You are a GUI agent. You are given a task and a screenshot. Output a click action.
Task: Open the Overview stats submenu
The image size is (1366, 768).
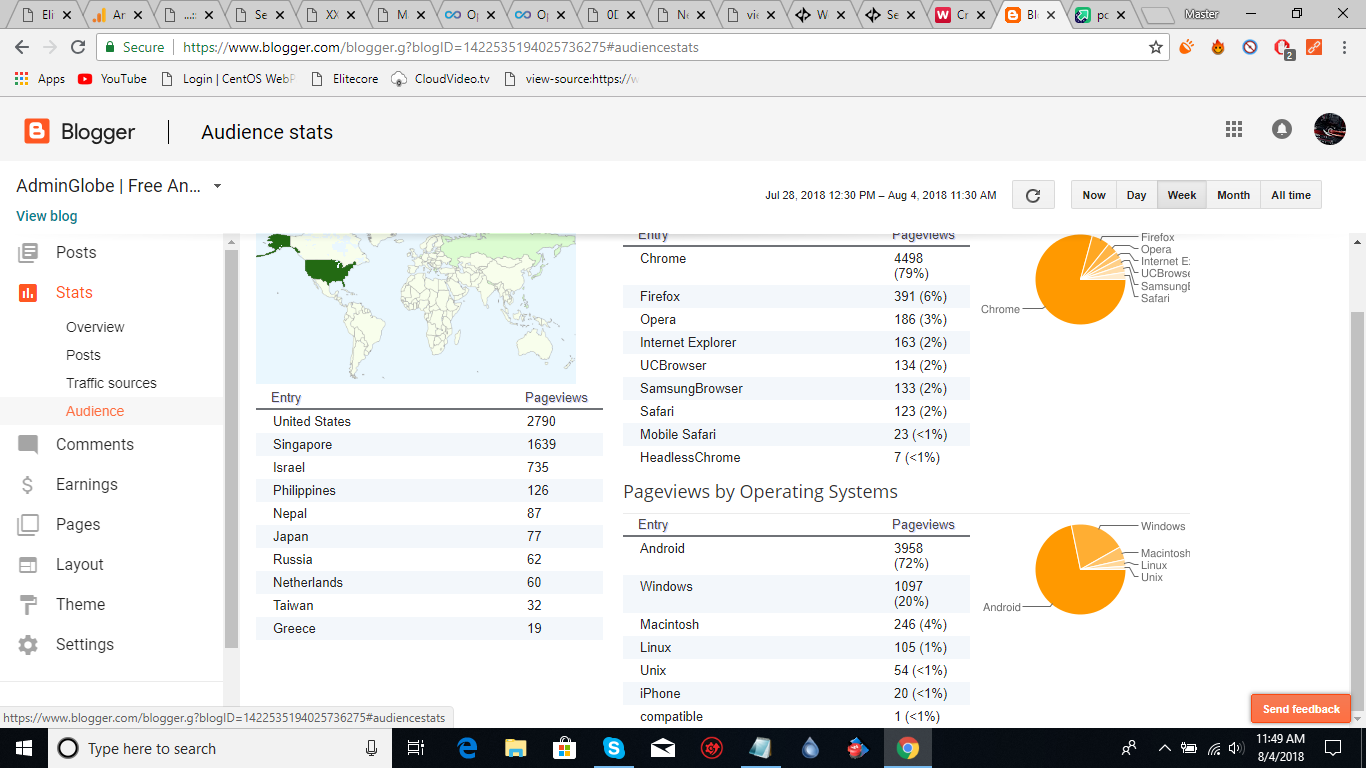click(x=95, y=327)
